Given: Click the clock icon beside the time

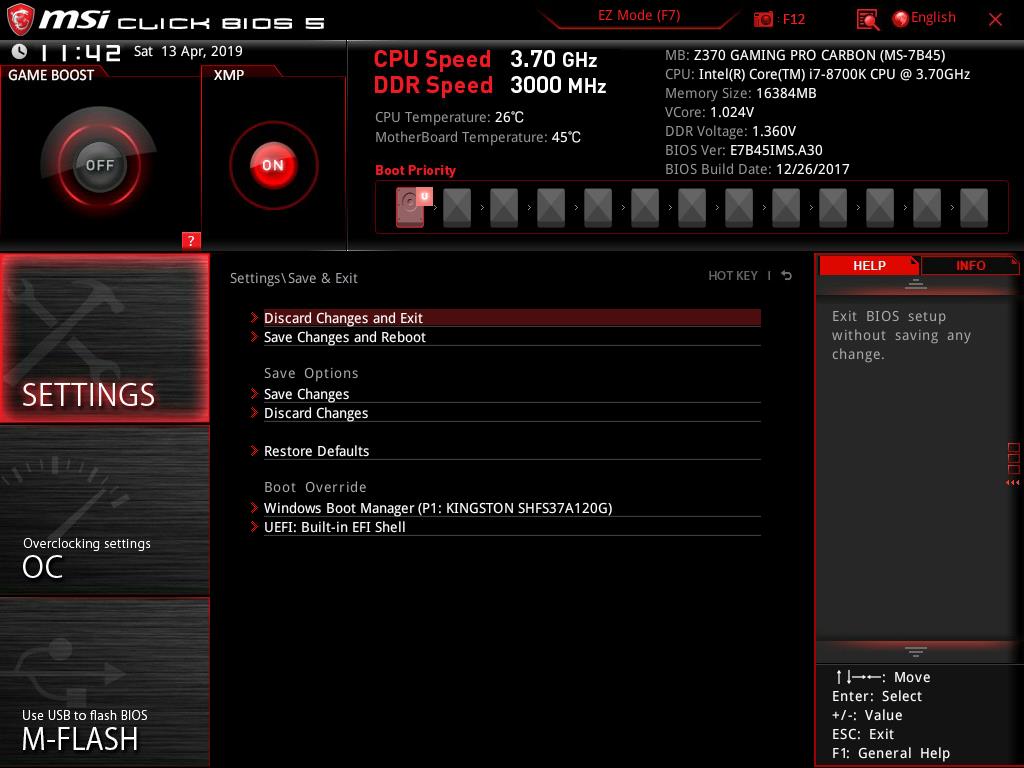Looking at the screenshot, I should click(x=20, y=51).
